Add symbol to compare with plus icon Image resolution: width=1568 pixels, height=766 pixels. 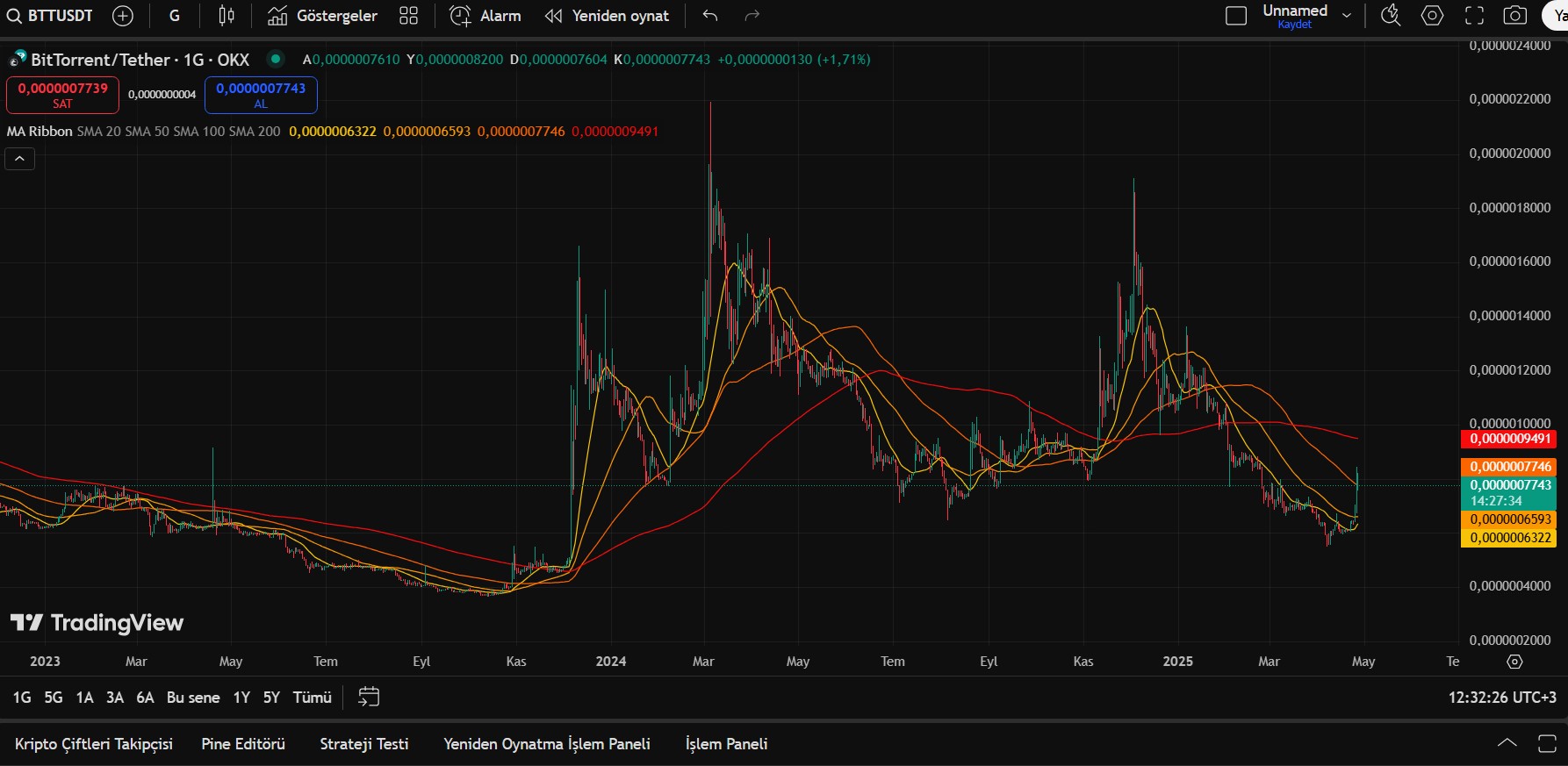[x=123, y=16]
